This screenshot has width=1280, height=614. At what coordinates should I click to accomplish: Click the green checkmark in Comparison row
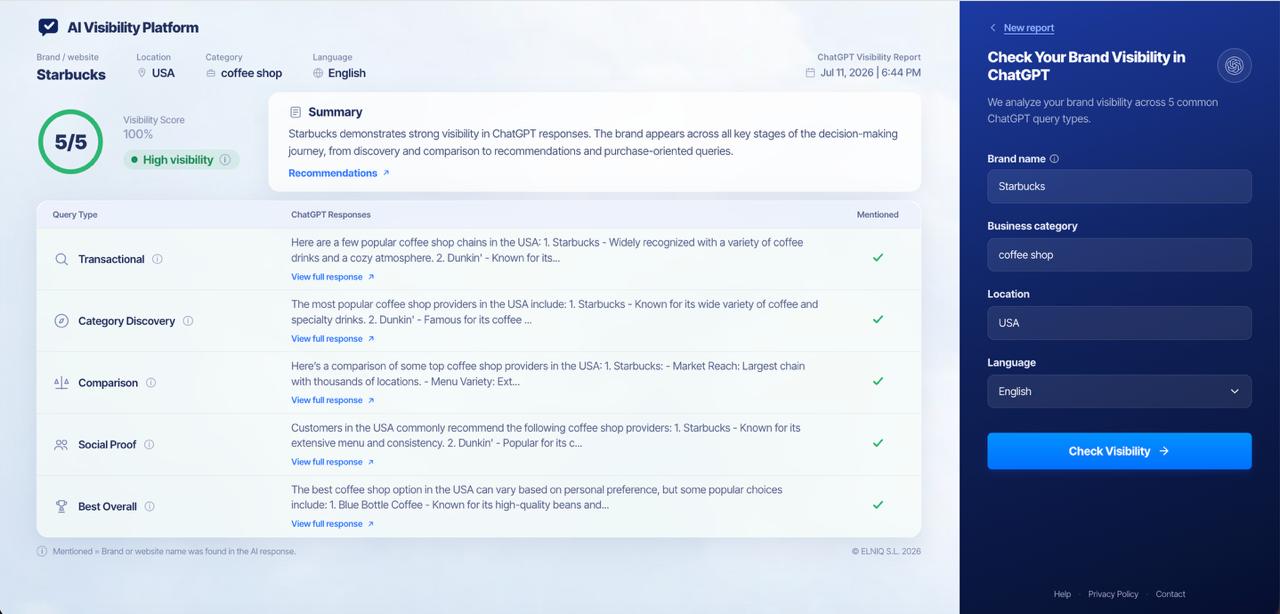[x=878, y=381]
